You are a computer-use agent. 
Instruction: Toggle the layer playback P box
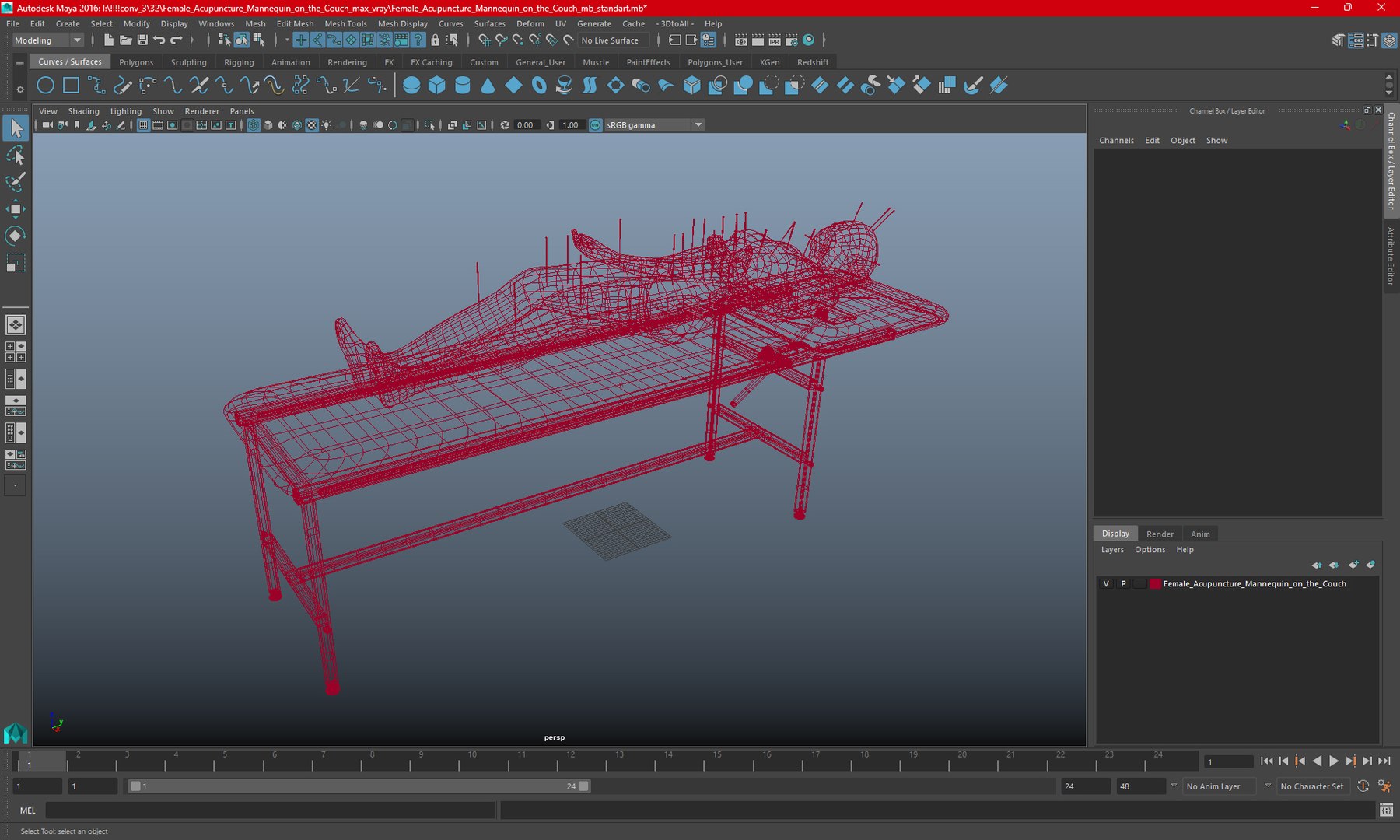1123,584
